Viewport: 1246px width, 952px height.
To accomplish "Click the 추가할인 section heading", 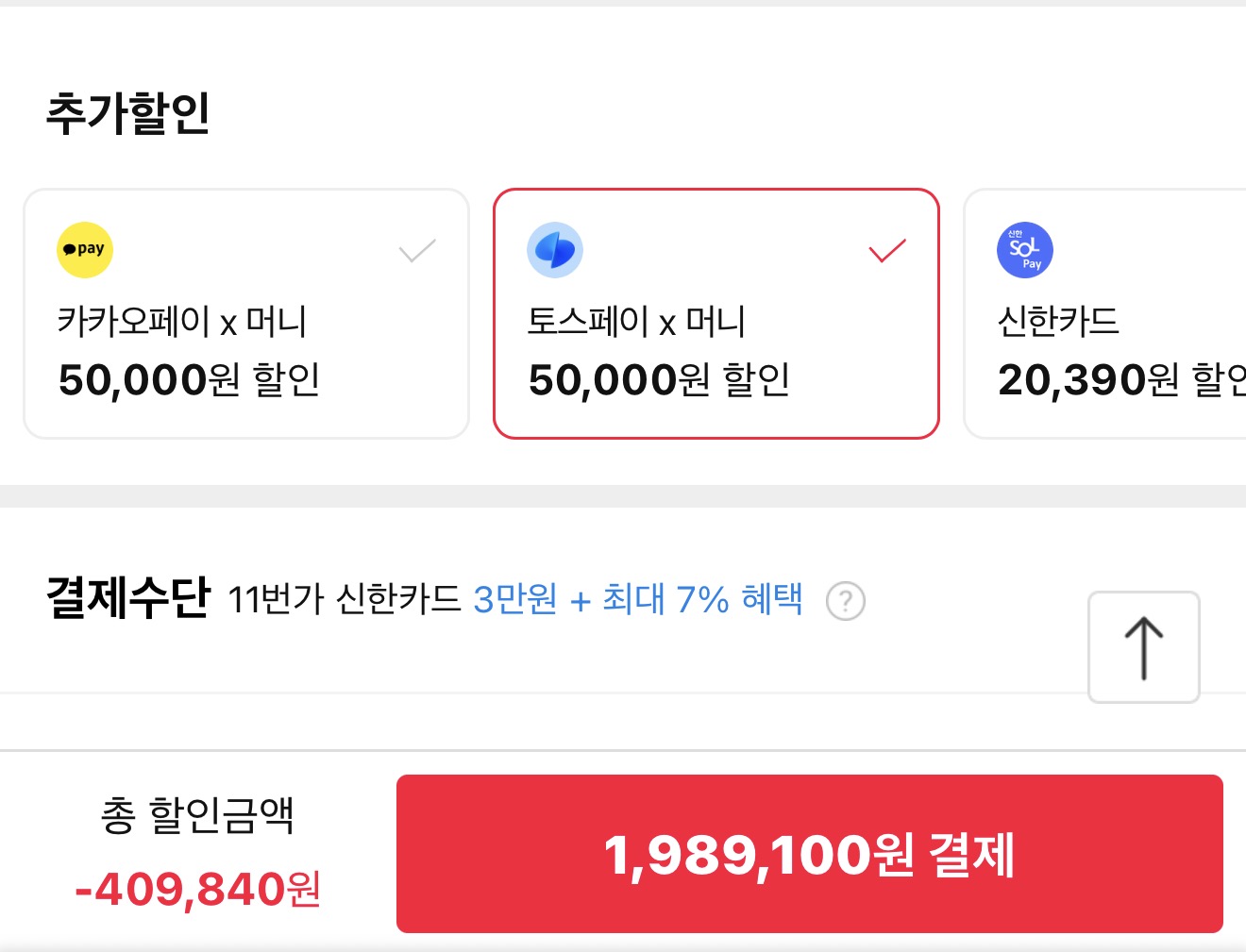I will [128, 113].
